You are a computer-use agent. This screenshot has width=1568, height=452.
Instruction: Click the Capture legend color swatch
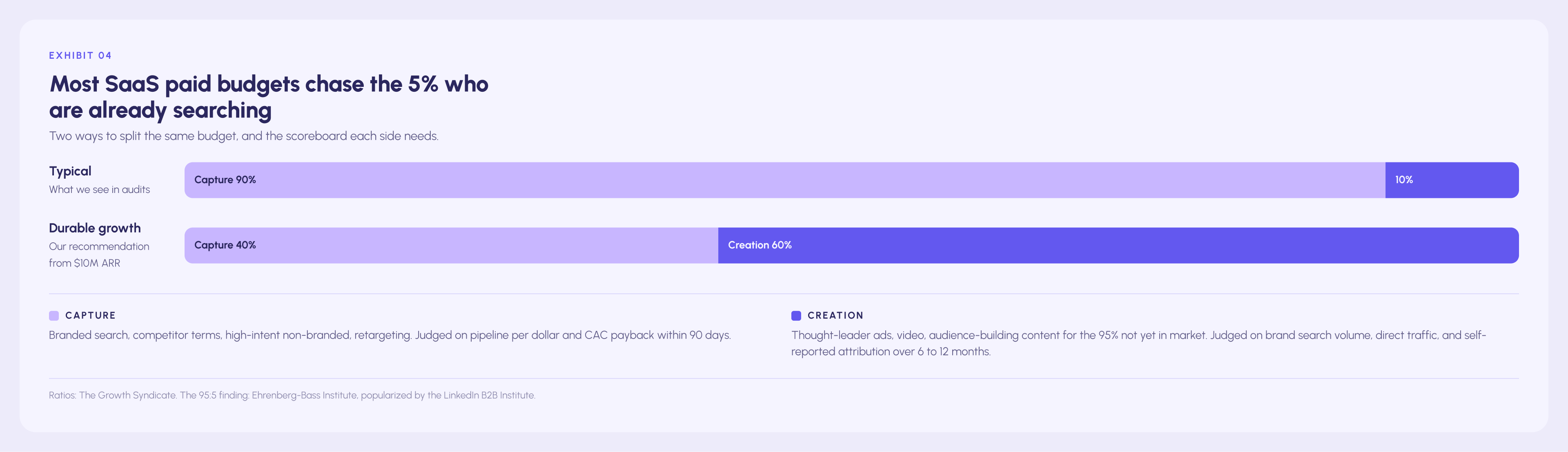53,316
